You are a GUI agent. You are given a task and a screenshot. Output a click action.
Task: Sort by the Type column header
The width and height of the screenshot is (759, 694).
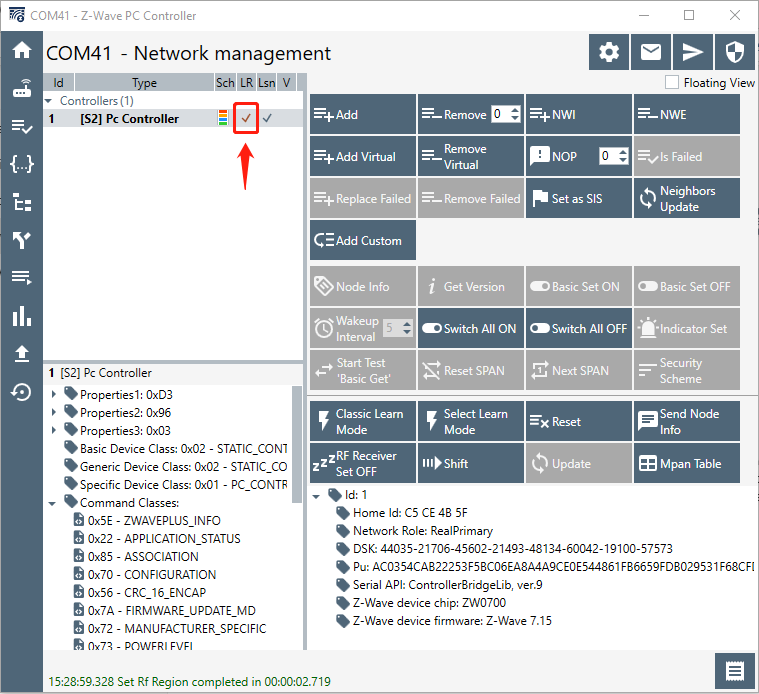tap(144, 83)
